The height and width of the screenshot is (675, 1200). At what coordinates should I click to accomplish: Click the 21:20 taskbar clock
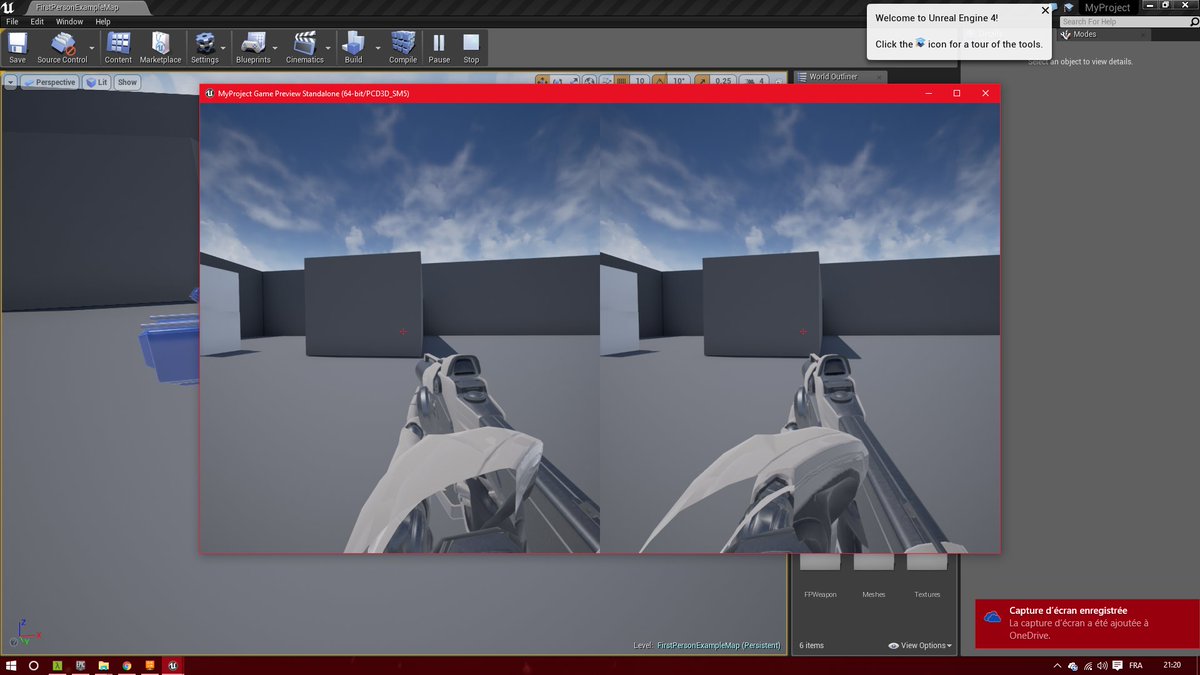click(1172, 665)
